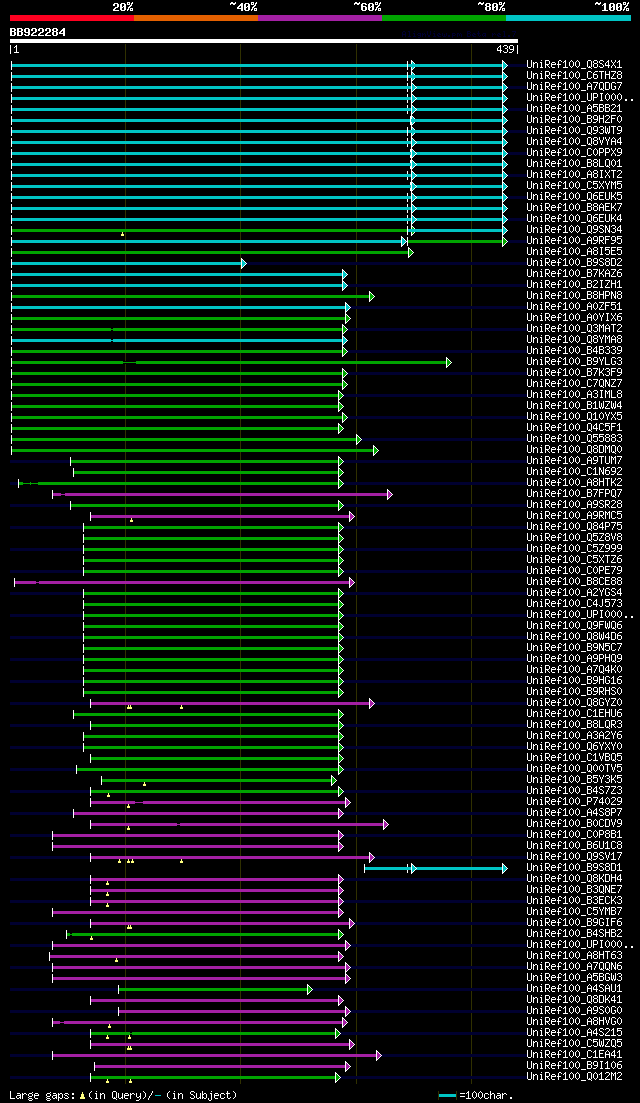The image size is (640, 1103).
Task: Click the orange ~40% identity legend segment
Action: 196,17
